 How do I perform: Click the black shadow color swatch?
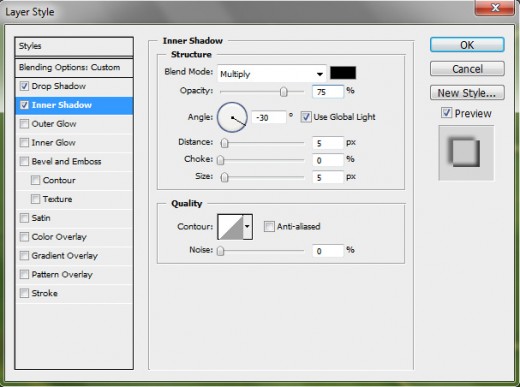[x=343, y=73]
